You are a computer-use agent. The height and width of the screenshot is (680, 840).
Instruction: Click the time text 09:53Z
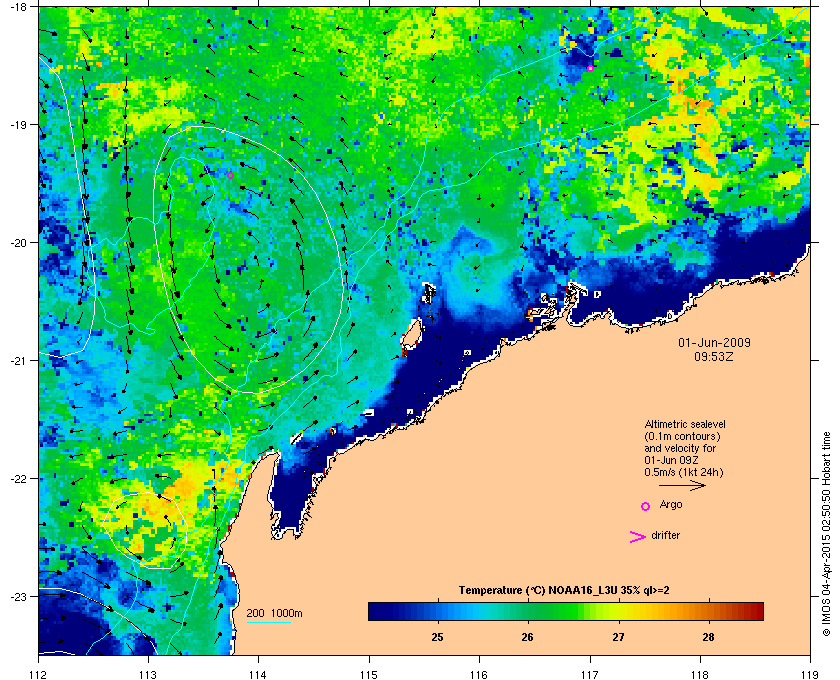coord(714,356)
